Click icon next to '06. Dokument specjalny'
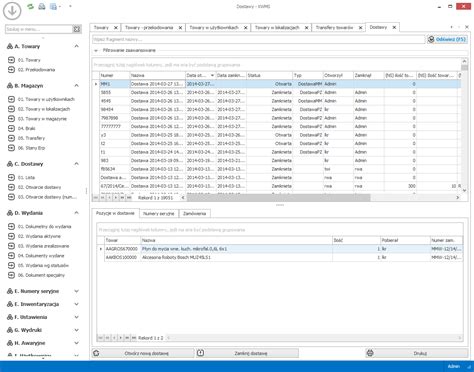Image resolution: width=474 pixels, height=372 pixels. point(11,275)
